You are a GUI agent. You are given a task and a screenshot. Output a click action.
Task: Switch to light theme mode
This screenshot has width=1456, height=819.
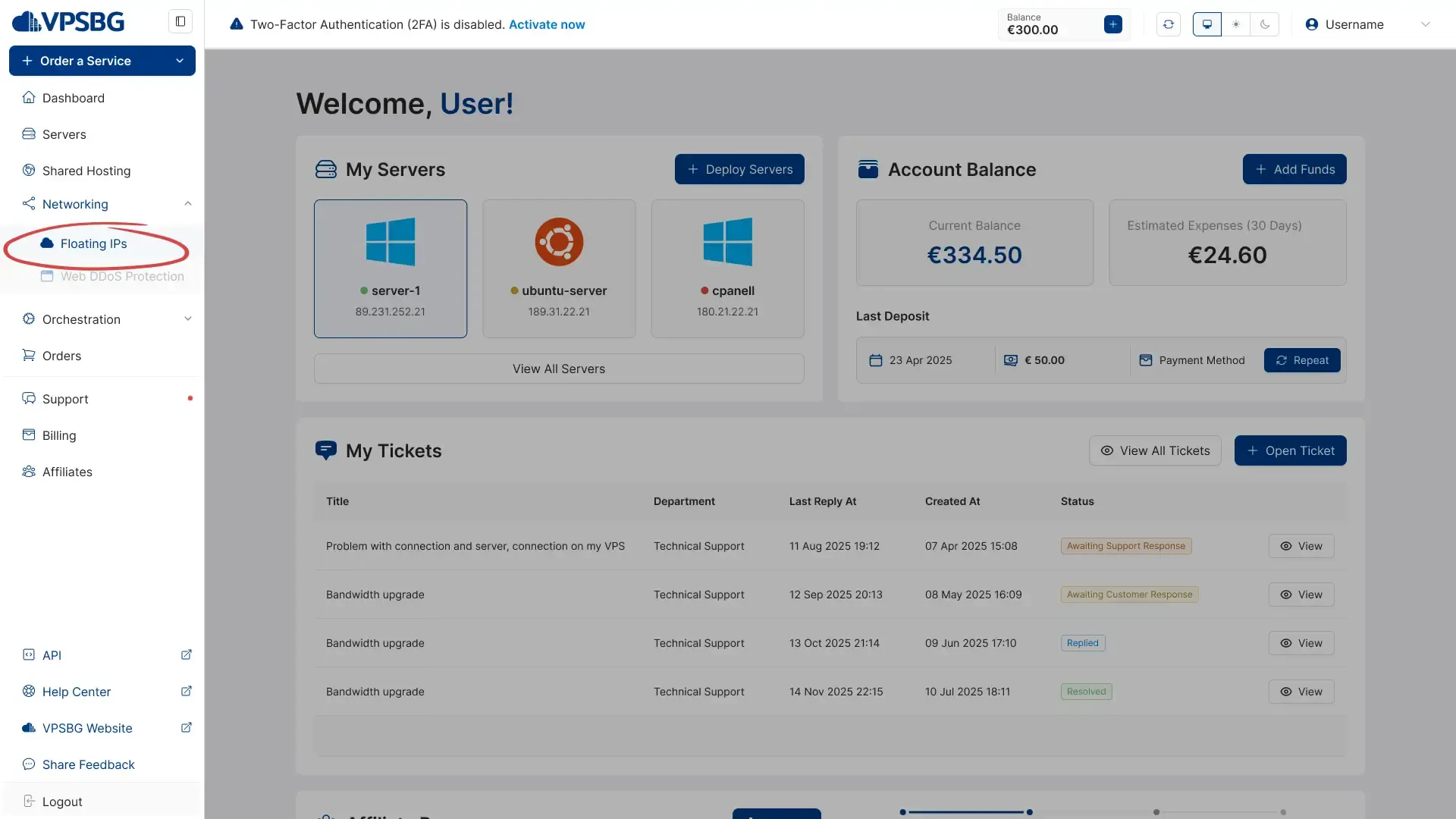click(x=1236, y=24)
